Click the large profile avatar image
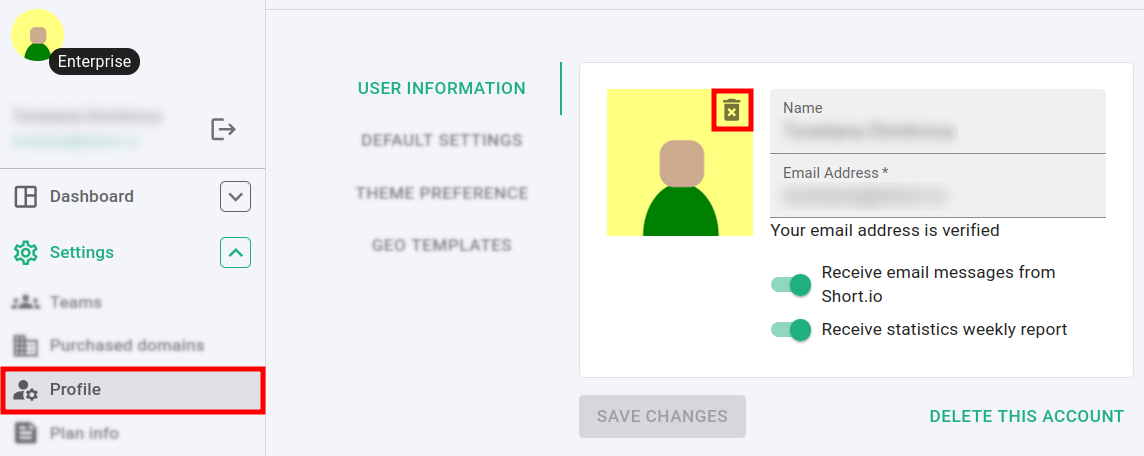This screenshot has width=1144, height=456. point(670,175)
